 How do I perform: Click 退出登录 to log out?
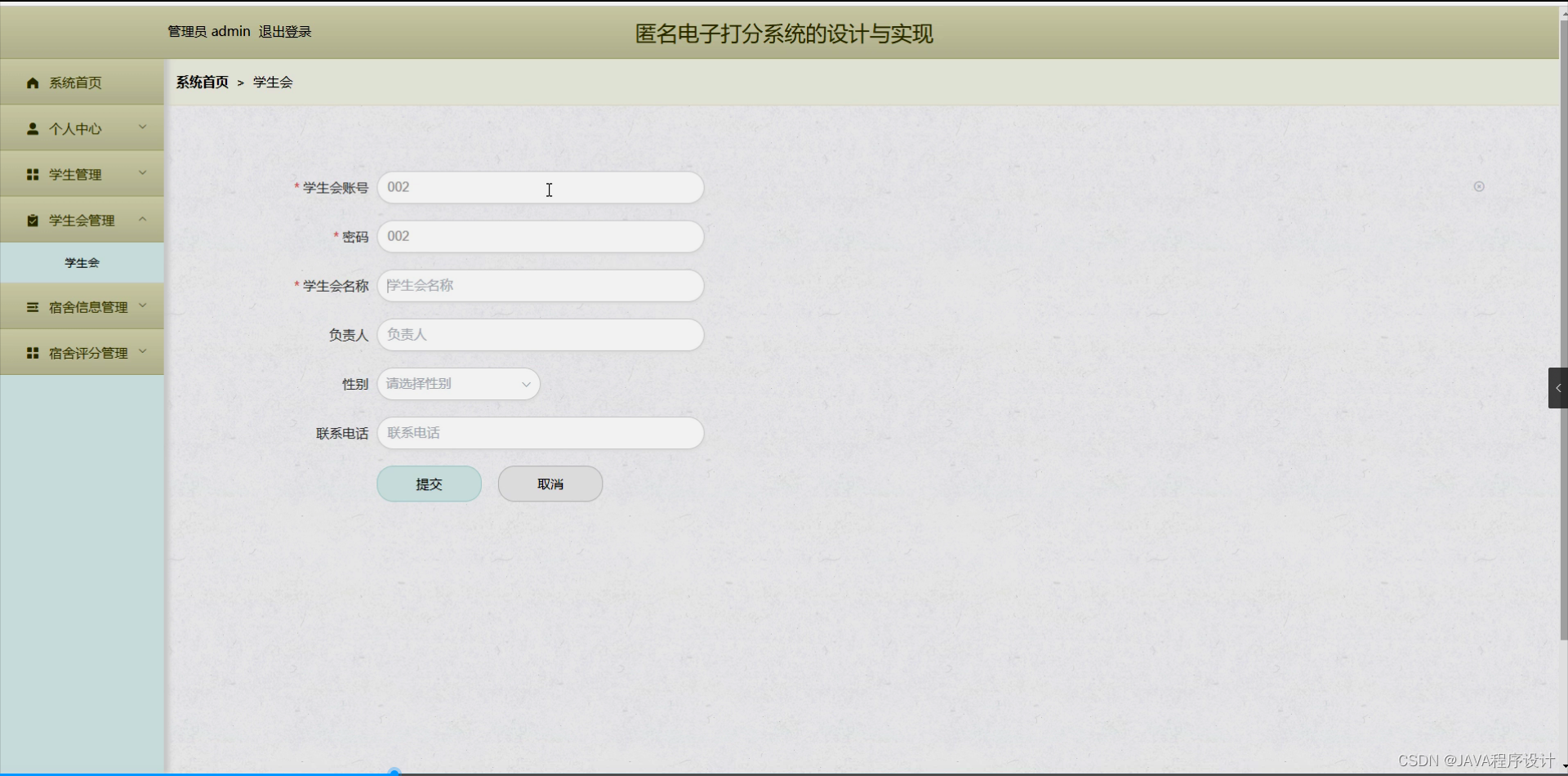click(x=284, y=31)
